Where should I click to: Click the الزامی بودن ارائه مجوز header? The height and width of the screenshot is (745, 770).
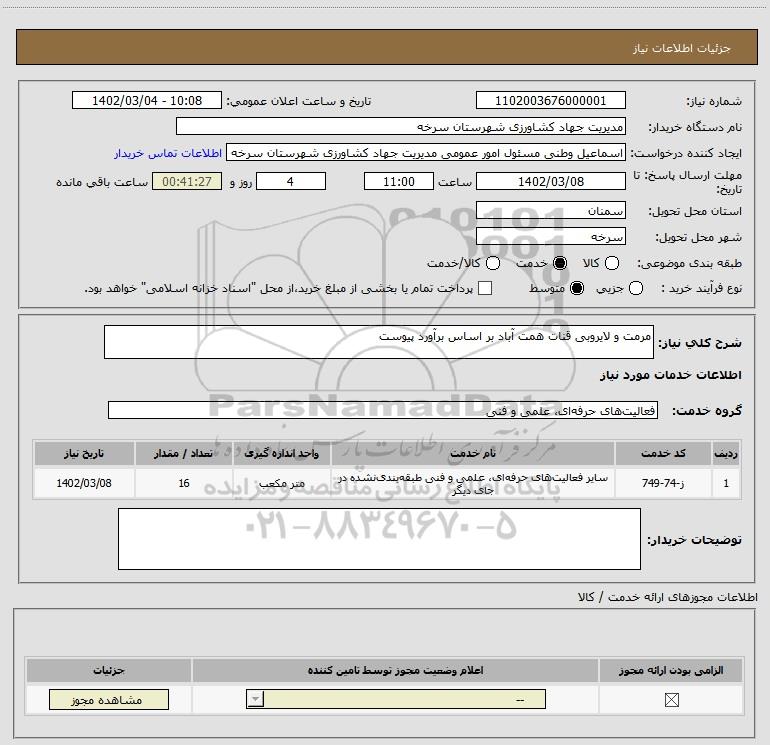pyautogui.click(x=671, y=670)
